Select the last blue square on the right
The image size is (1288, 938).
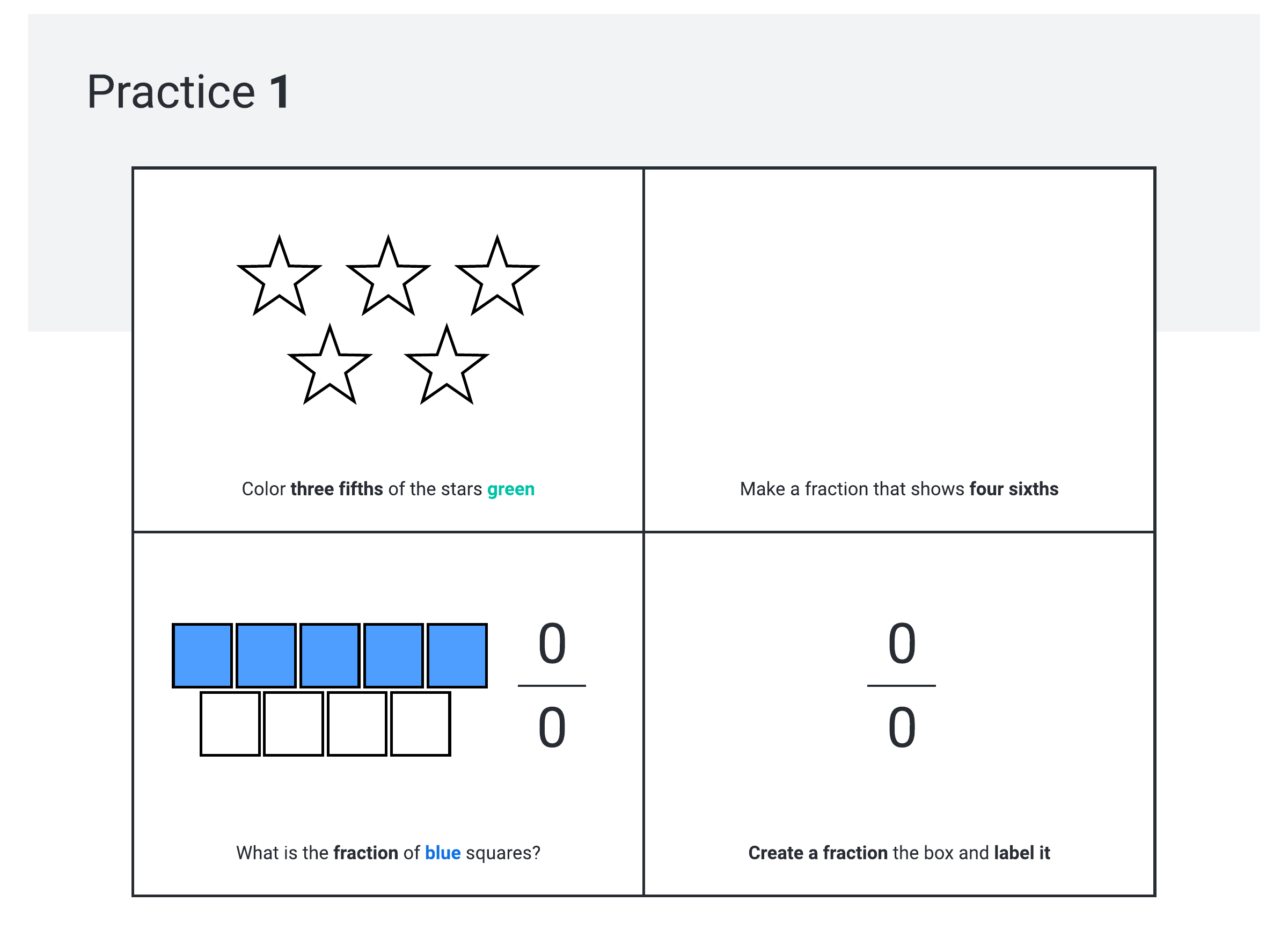click(x=457, y=656)
